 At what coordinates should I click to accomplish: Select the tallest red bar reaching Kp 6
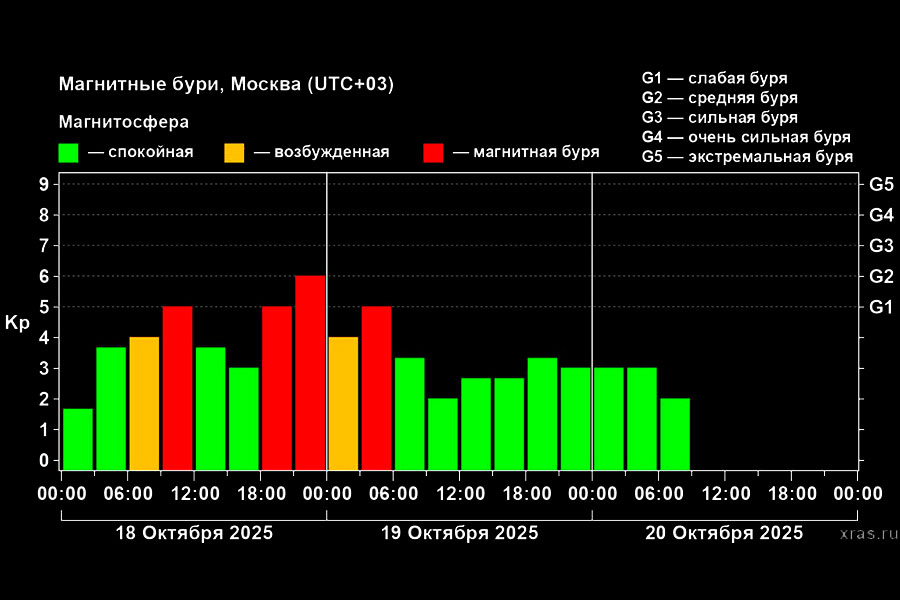click(310, 372)
